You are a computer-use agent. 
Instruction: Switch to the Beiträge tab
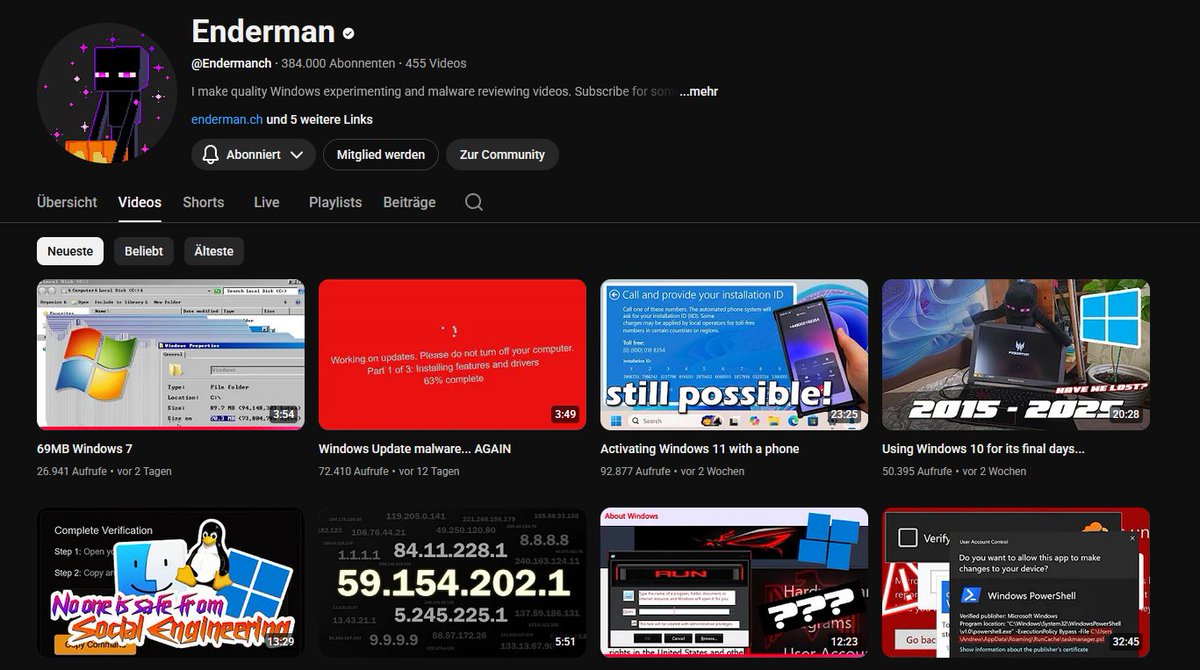tap(409, 202)
